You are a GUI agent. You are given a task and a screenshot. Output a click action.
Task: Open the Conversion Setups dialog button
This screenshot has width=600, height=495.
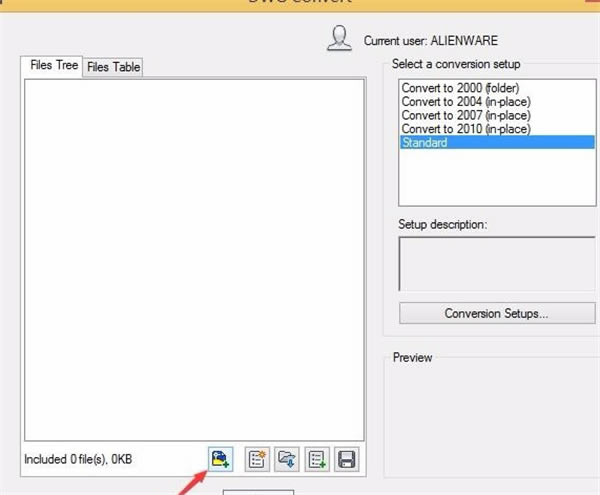pos(497,313)
